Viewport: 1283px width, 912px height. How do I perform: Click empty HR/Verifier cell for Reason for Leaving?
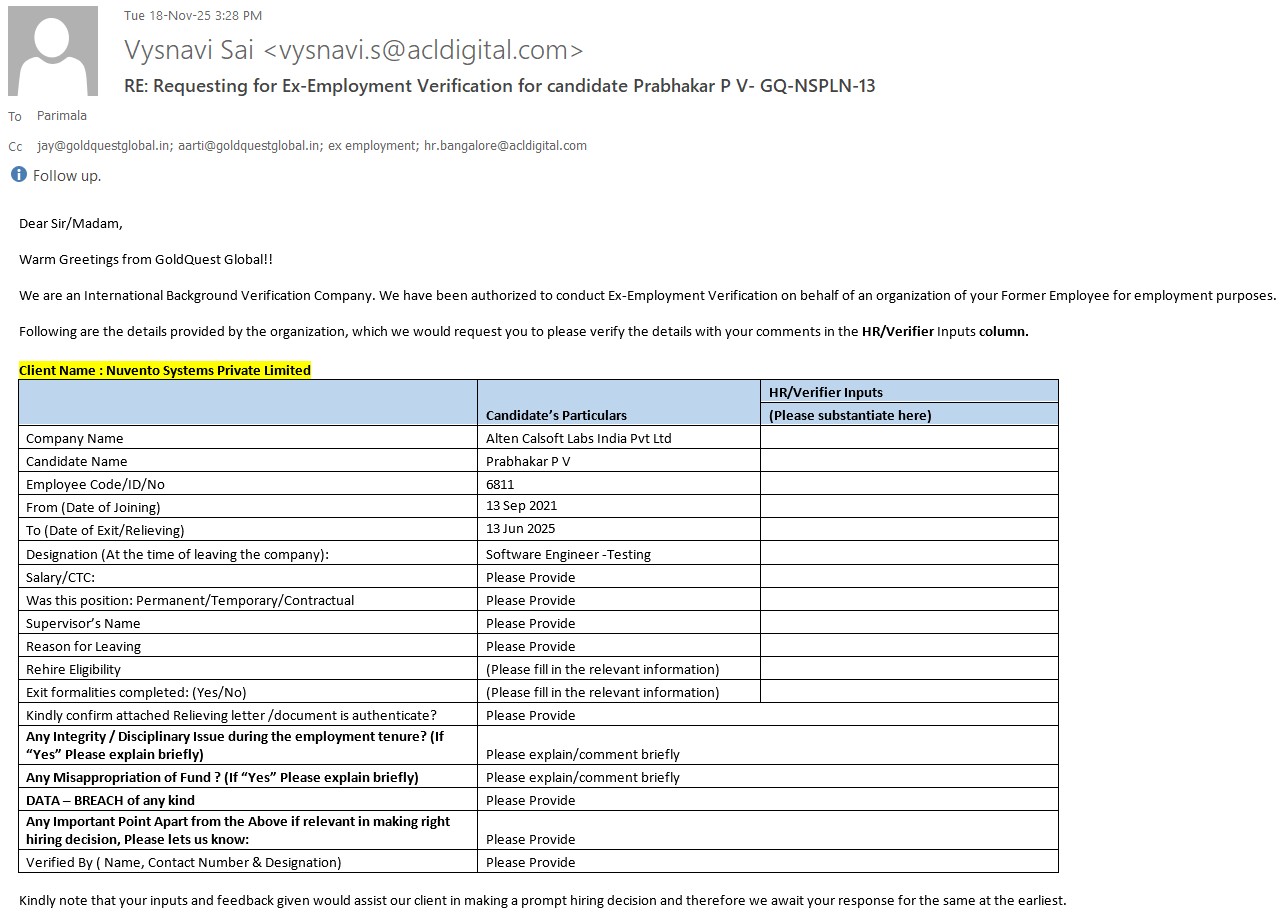[x=908, y=646]
